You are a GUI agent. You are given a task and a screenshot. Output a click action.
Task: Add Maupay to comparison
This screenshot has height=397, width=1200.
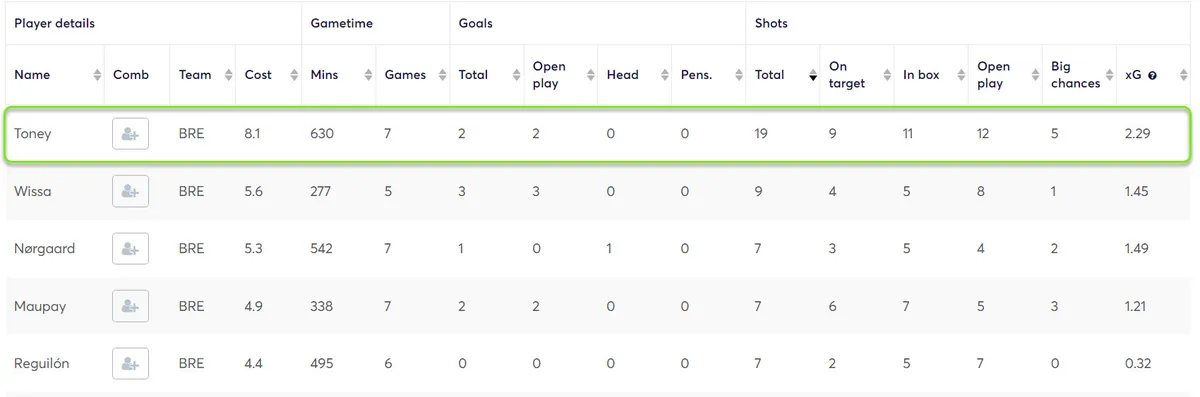[x=130, y=306]
